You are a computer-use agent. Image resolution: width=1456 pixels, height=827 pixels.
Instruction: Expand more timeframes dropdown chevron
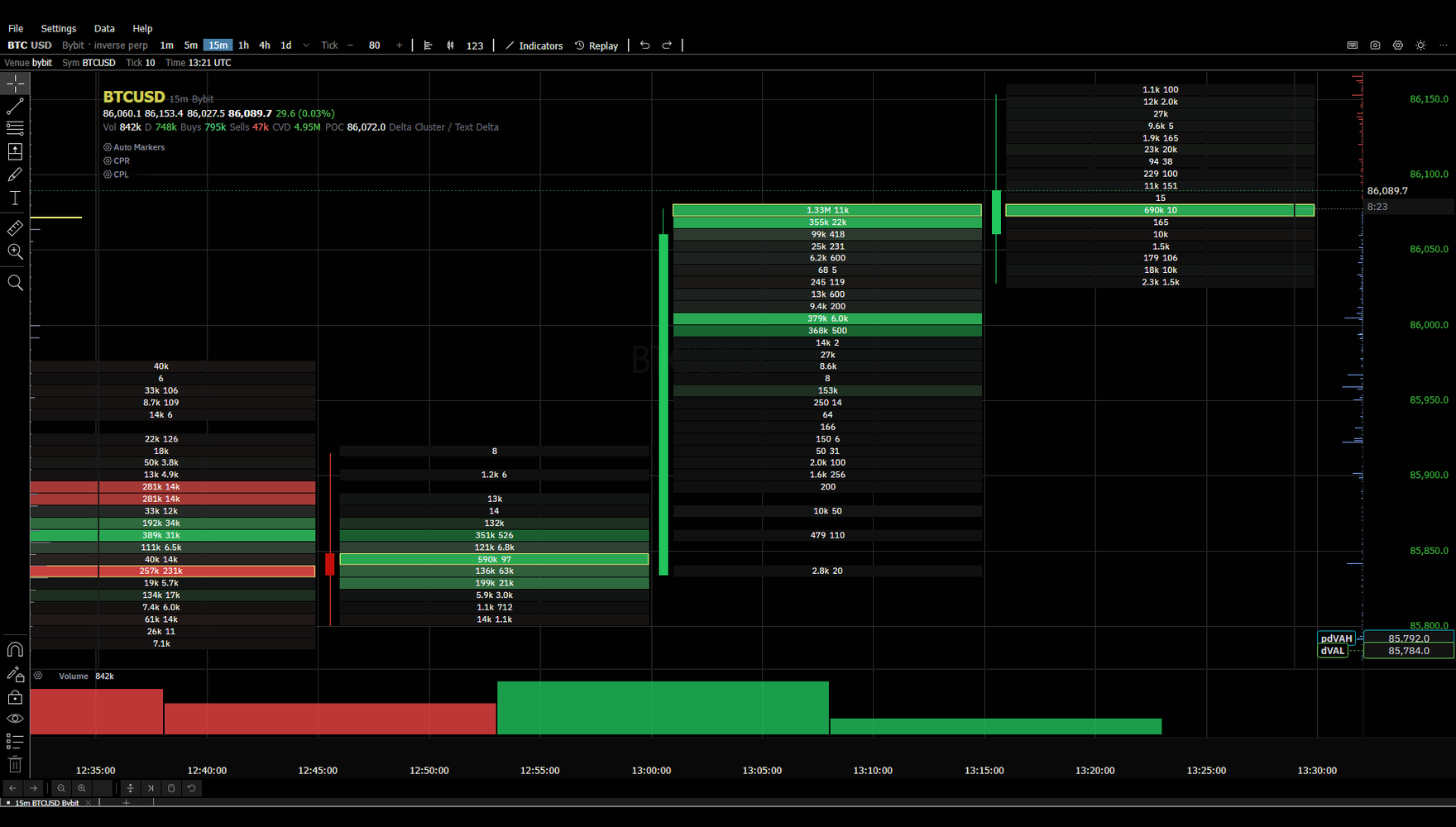coord(306,45)
